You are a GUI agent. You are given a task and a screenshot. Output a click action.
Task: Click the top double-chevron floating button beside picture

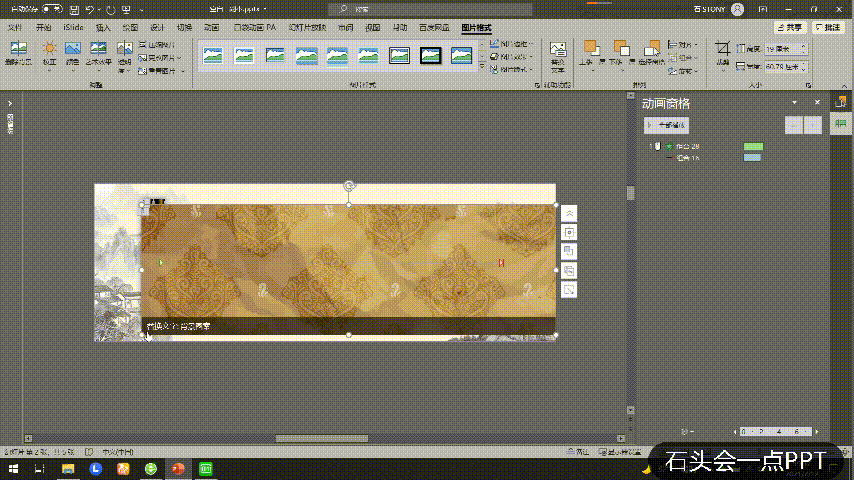pyautogui.click(x=569, y=214)
